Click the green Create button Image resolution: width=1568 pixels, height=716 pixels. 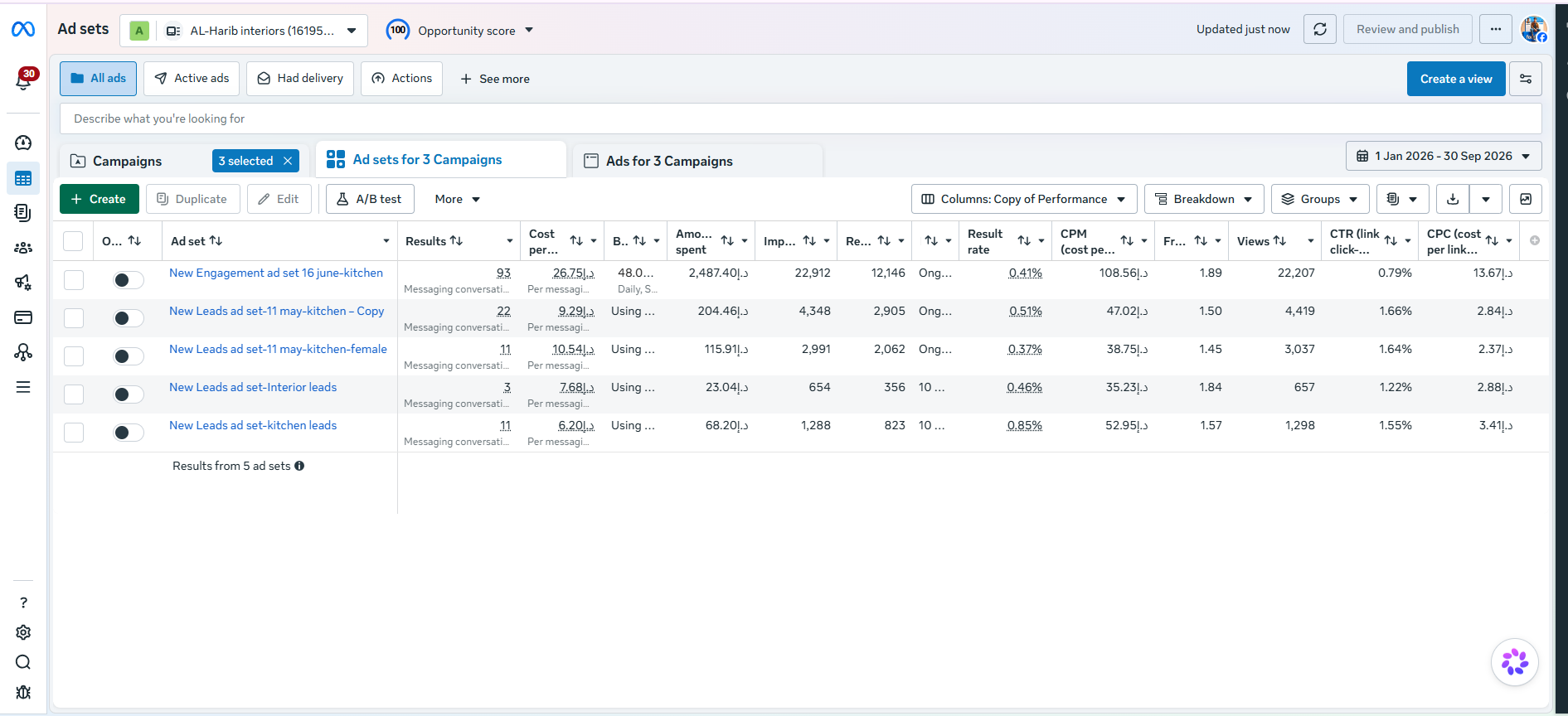99,199
